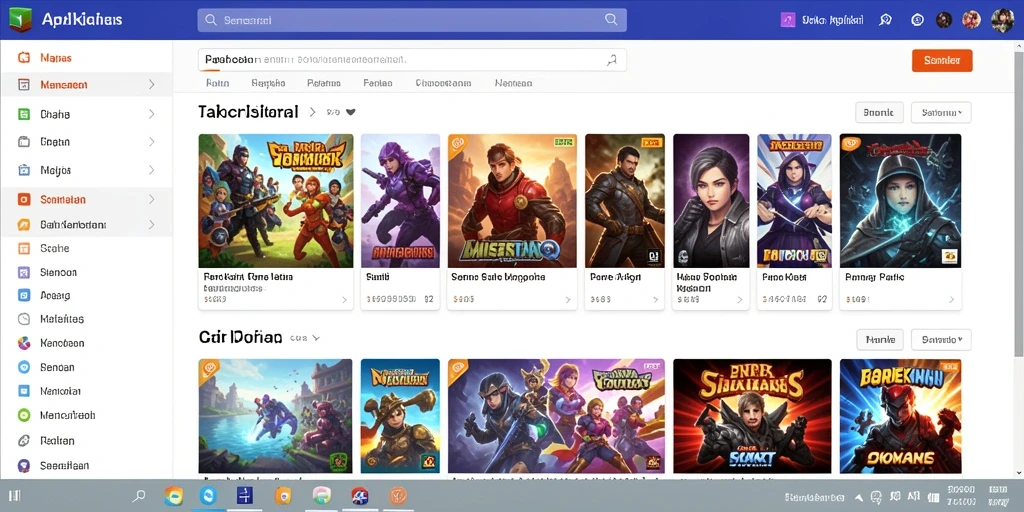Select the link icon next to Rednan
Image resolution: width=1024 pixels, height=512 pixels.
(x=24, y=441)
